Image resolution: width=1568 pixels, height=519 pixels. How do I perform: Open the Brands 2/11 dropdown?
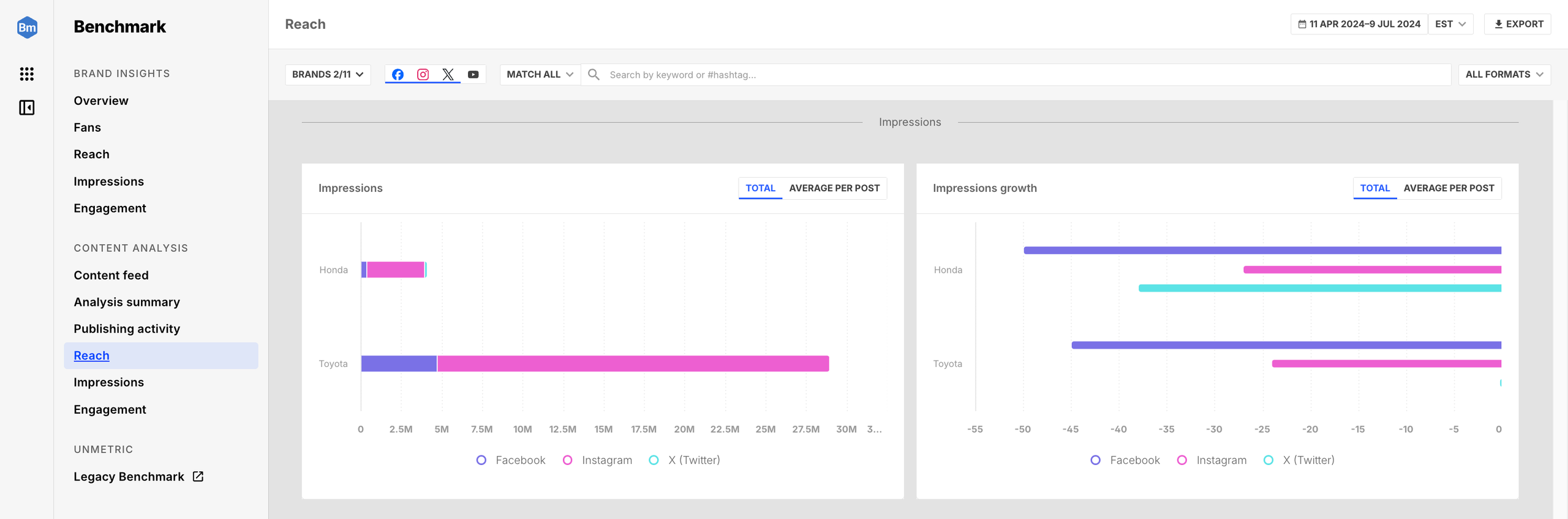coord(328,75)
